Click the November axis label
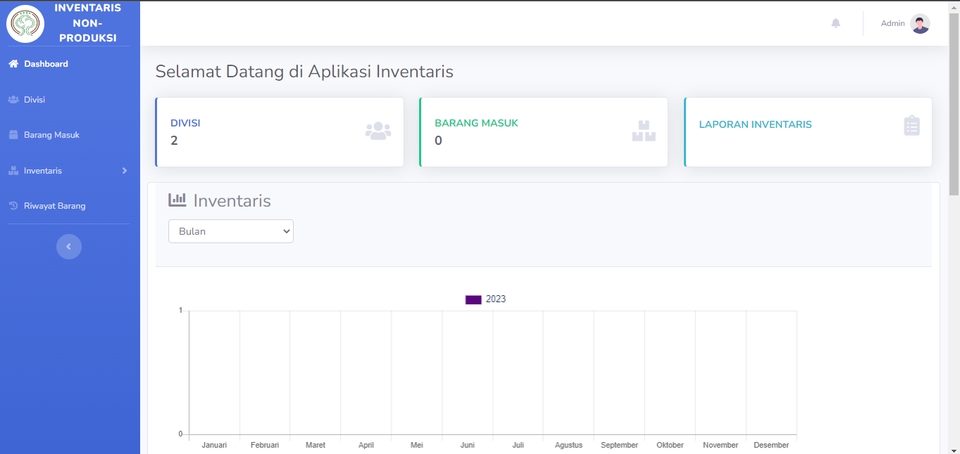The image size is (960, 454). click(721, 445)
